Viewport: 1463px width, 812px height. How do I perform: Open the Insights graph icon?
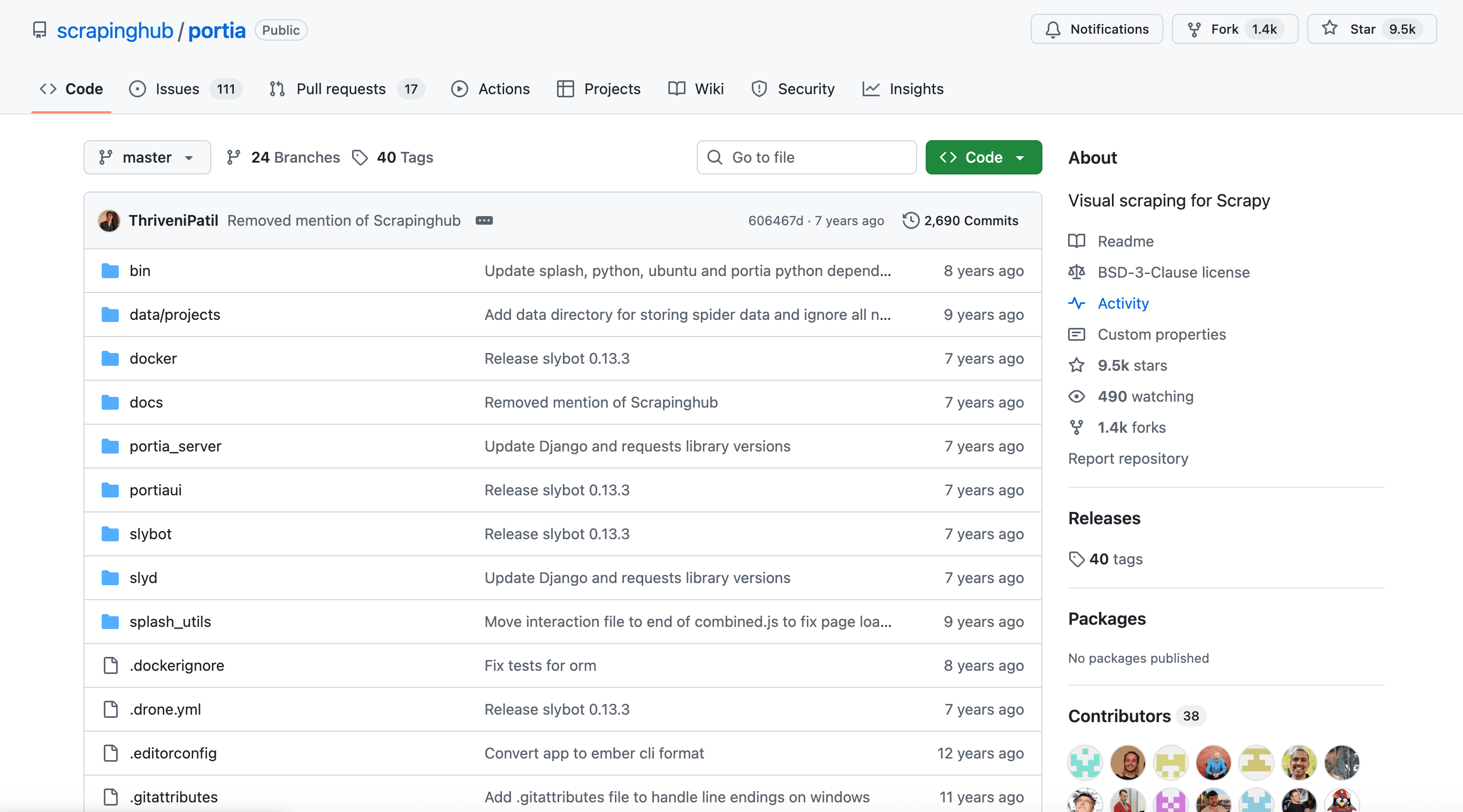(870, 89)
